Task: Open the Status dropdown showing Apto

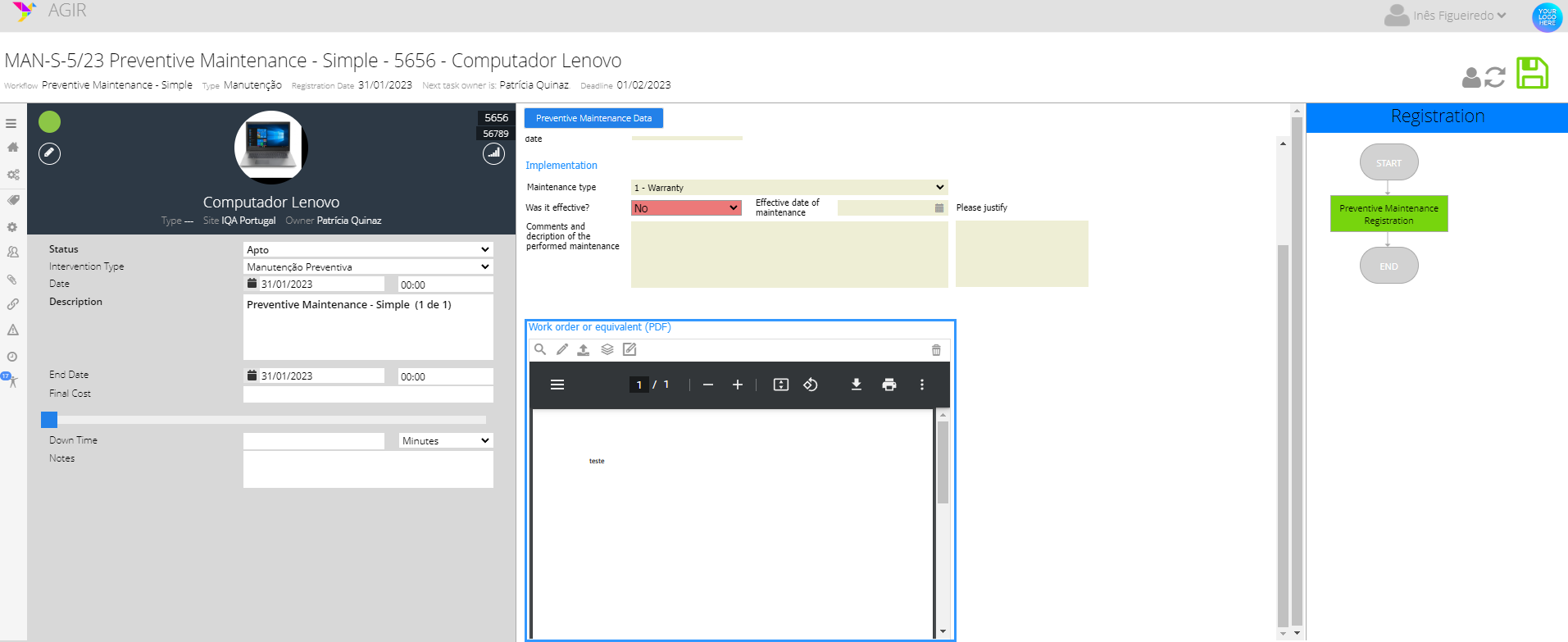Action: (x=368, y=249)
